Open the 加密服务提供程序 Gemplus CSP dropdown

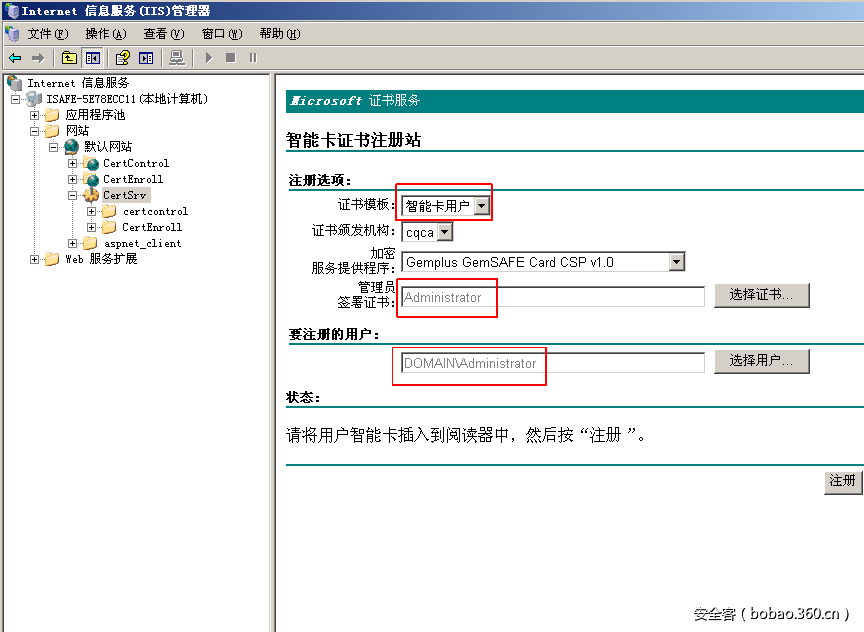678,261
